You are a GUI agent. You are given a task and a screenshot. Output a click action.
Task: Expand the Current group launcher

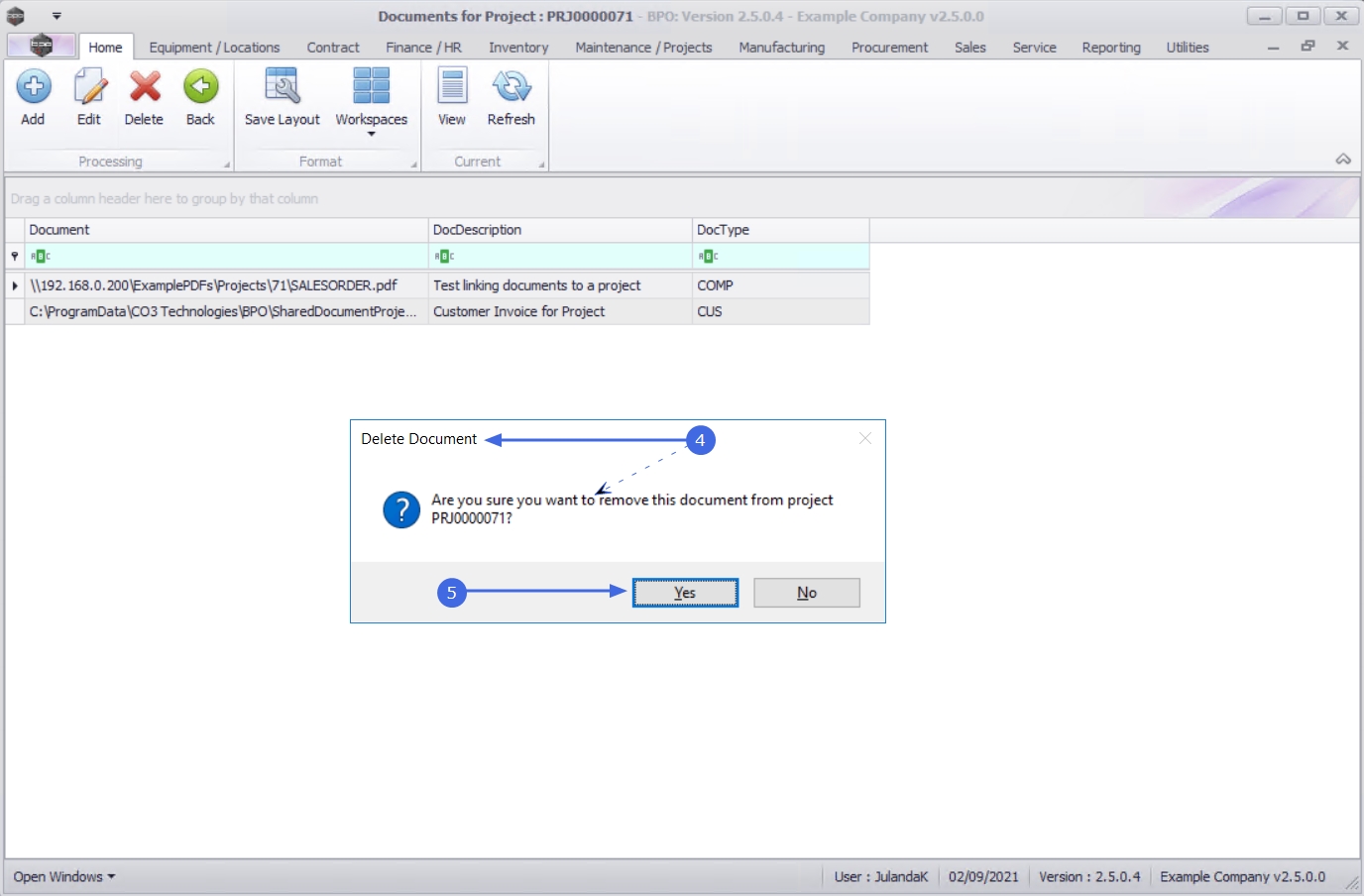(x=541, y=165)
